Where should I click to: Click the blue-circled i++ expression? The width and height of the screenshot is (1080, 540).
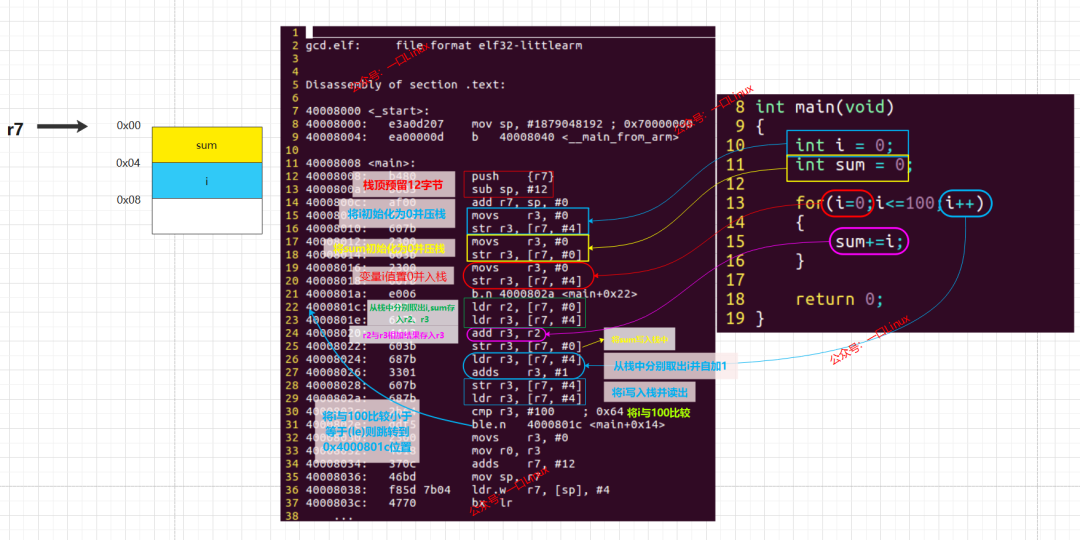tap(965, 204)
